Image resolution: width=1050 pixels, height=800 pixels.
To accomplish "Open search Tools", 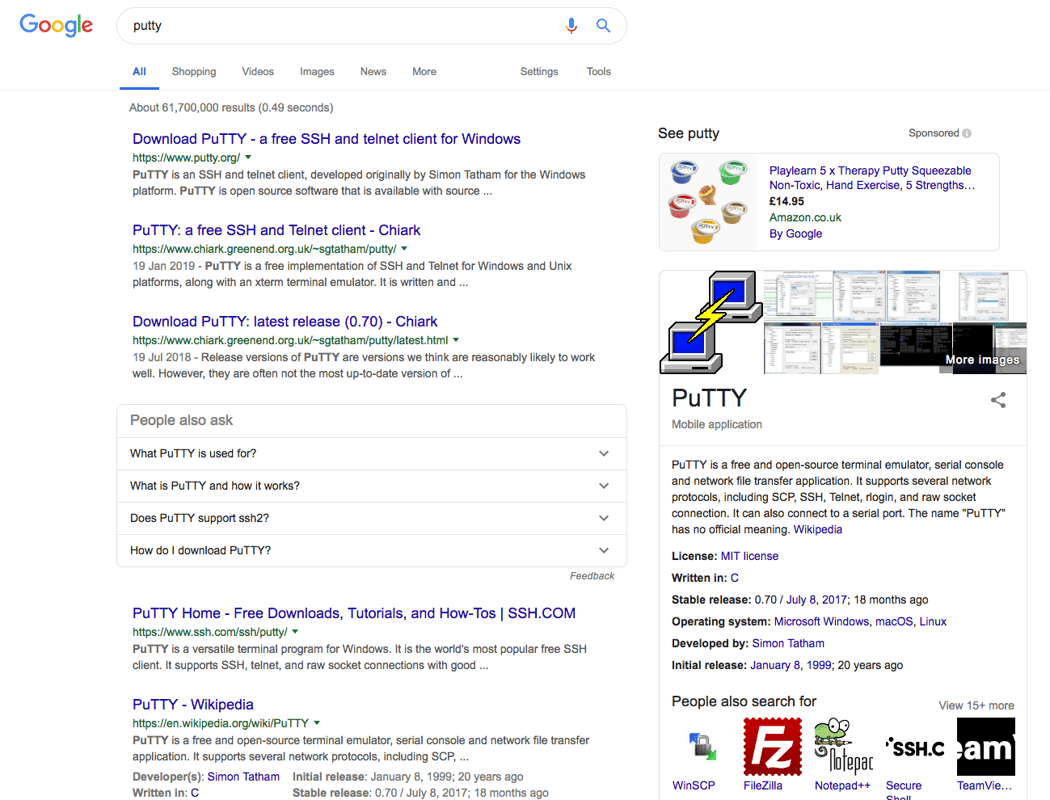I will tap(599, 72).
